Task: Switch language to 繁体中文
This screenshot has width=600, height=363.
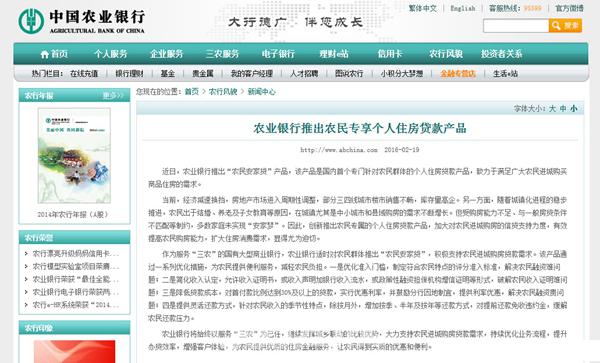Action: [422, 8]
